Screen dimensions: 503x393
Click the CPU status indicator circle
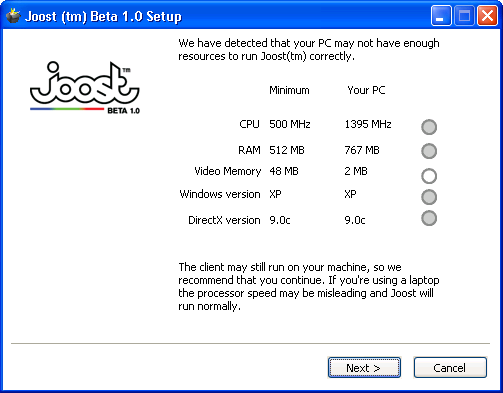coord(429,127)
